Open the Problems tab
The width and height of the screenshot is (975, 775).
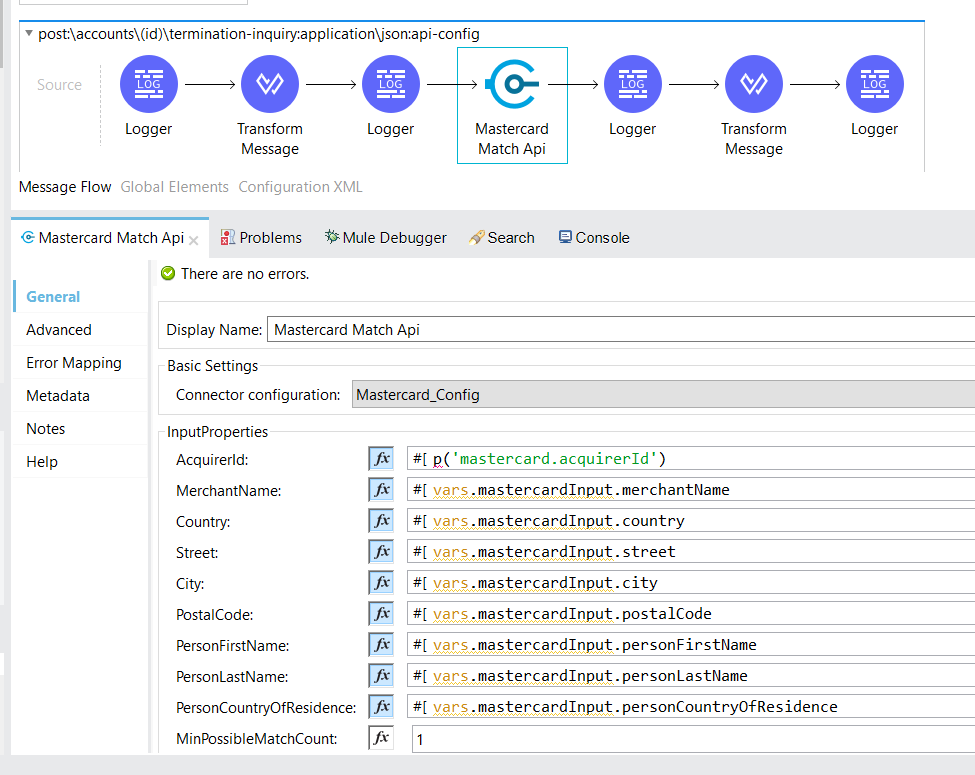(x=261, y=238)
